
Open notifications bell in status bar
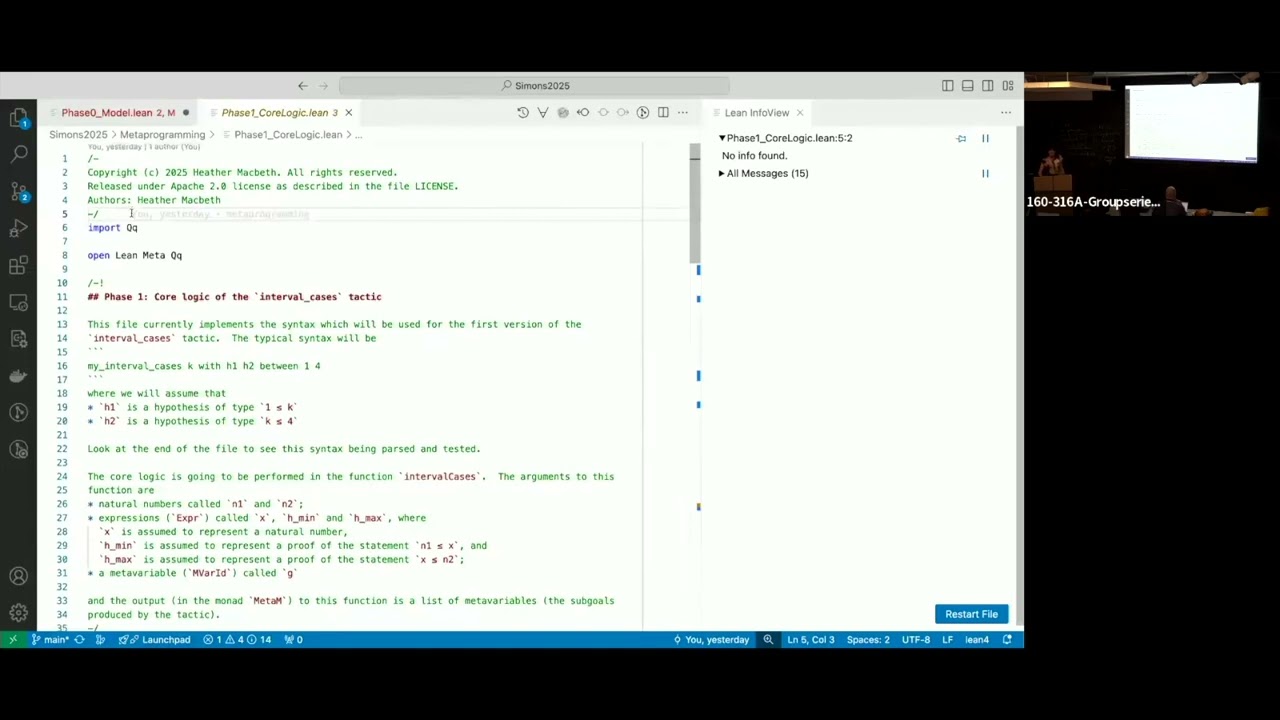[1007, 640]
